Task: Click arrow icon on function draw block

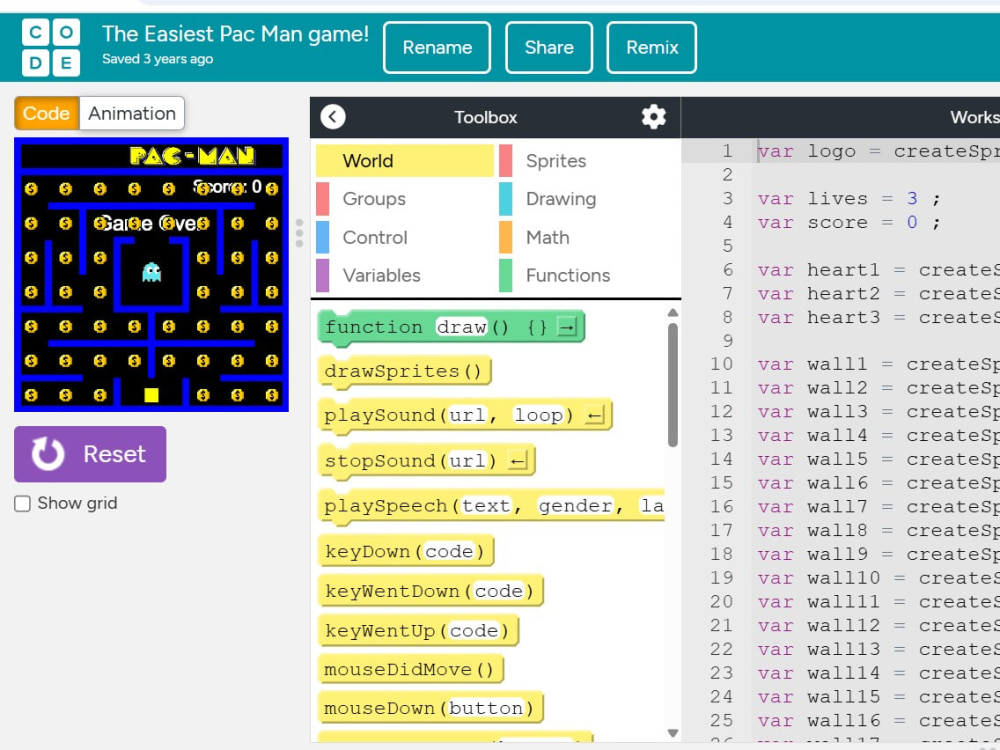Action: pos(566,327)
